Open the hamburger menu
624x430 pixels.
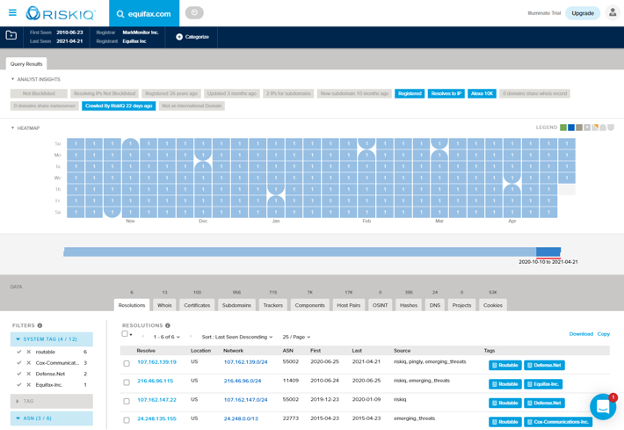click(x=12, y=13)
